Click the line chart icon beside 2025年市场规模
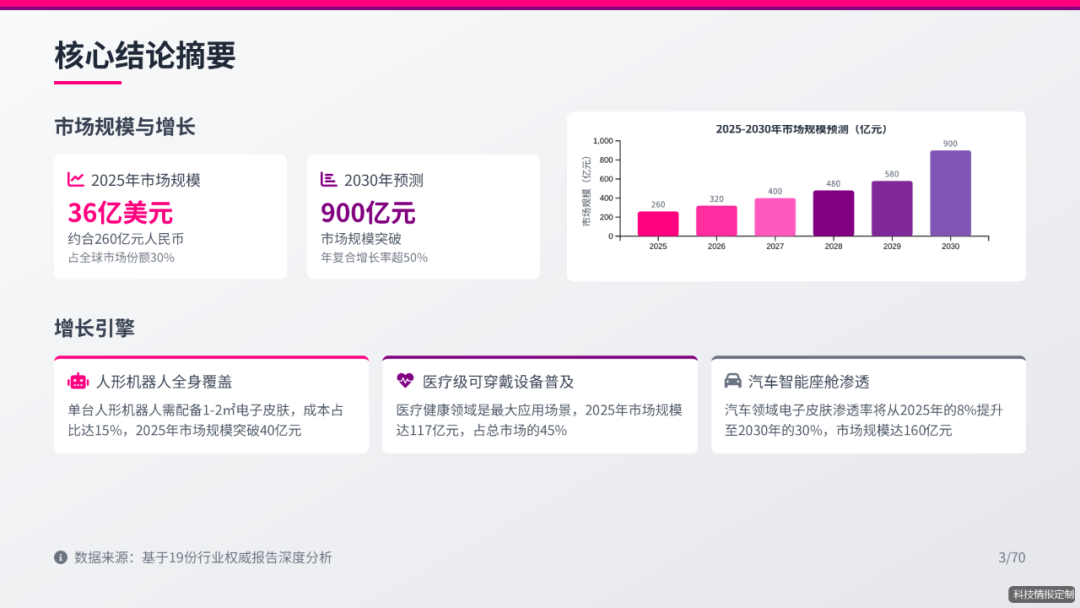1080x608 pixels. coord(76,180)
